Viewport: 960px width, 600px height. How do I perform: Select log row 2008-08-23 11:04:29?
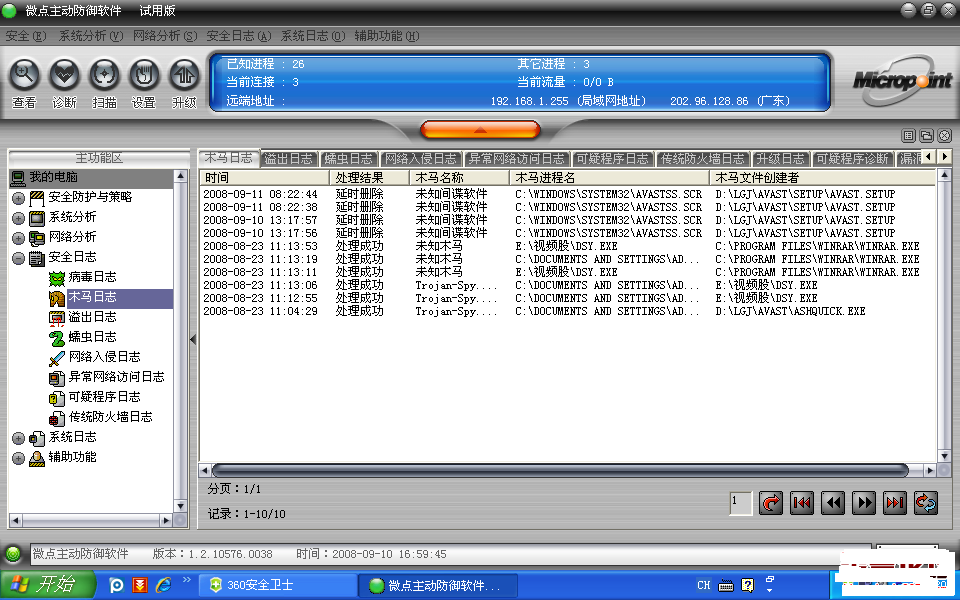pos(567,311)
